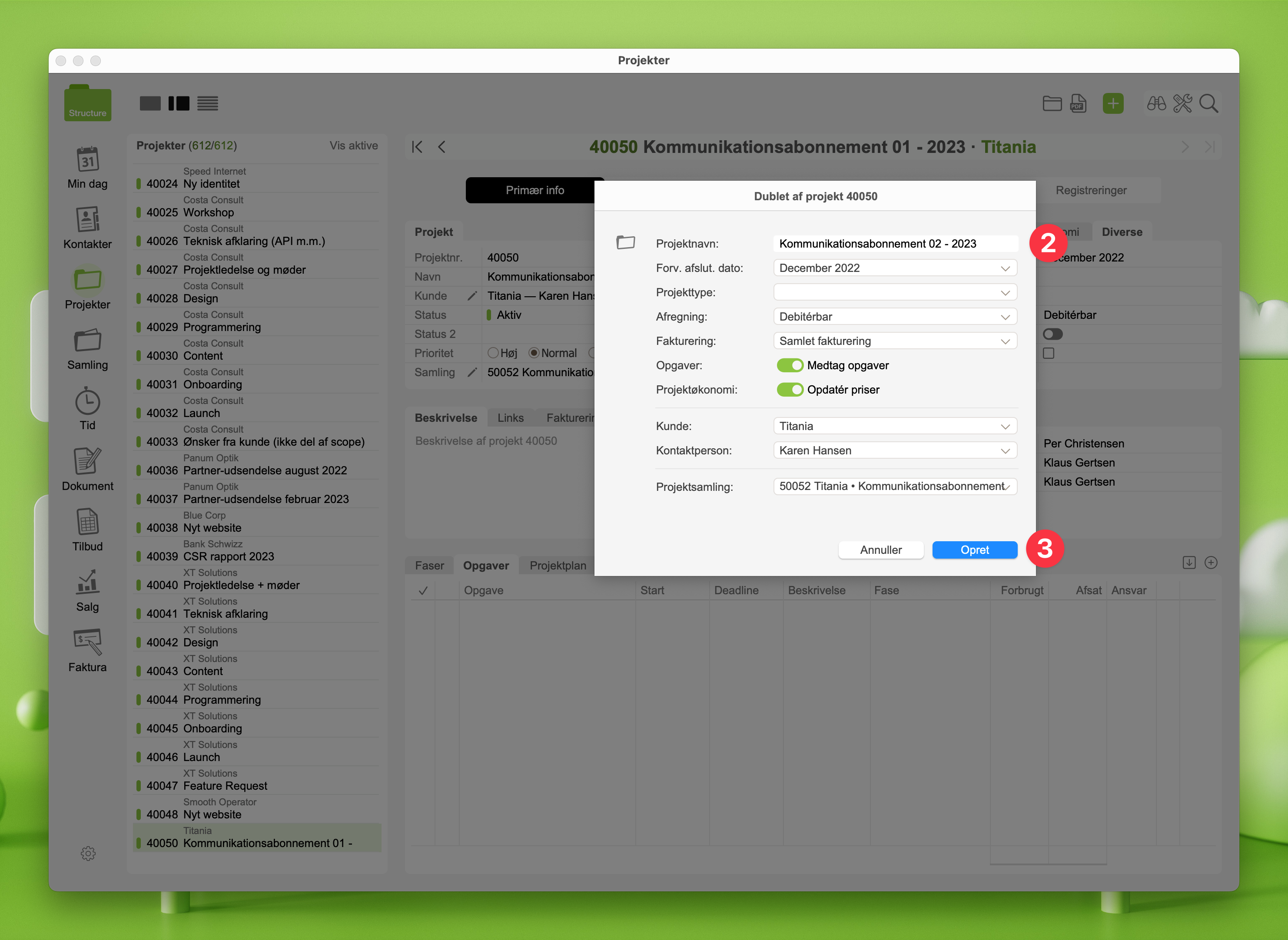Open the Min dag calendar icon
This screenshot has height=940, width=1288.
tap(88, 160)
